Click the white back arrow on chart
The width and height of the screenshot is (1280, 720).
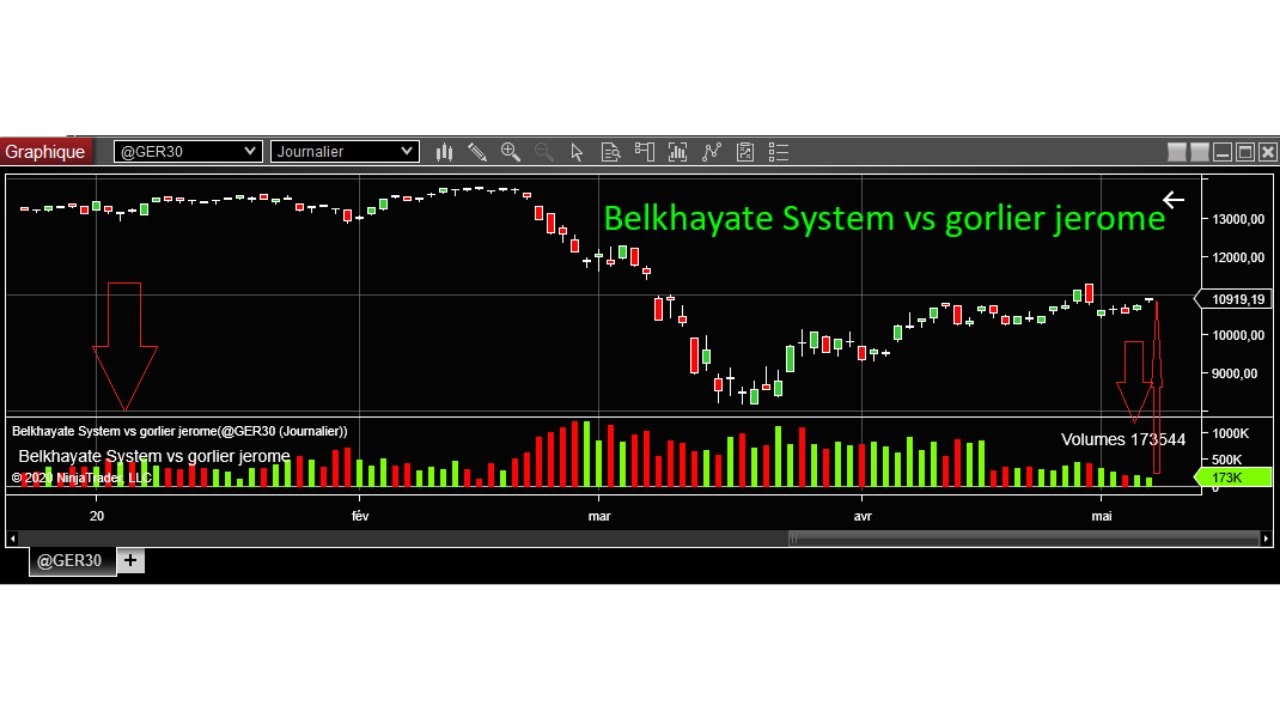pyautogui.click(x=1173, y=200)
